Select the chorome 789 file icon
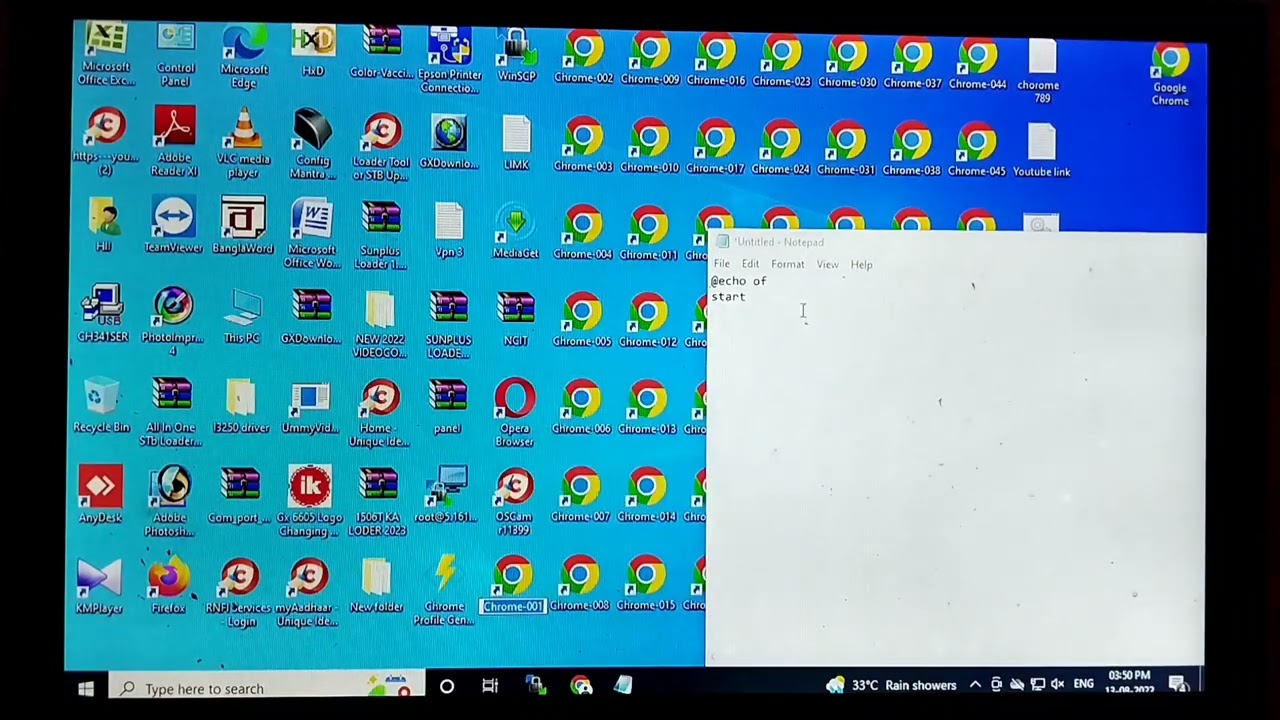This screenshot has height=720, width=1280. point(1041,71)
